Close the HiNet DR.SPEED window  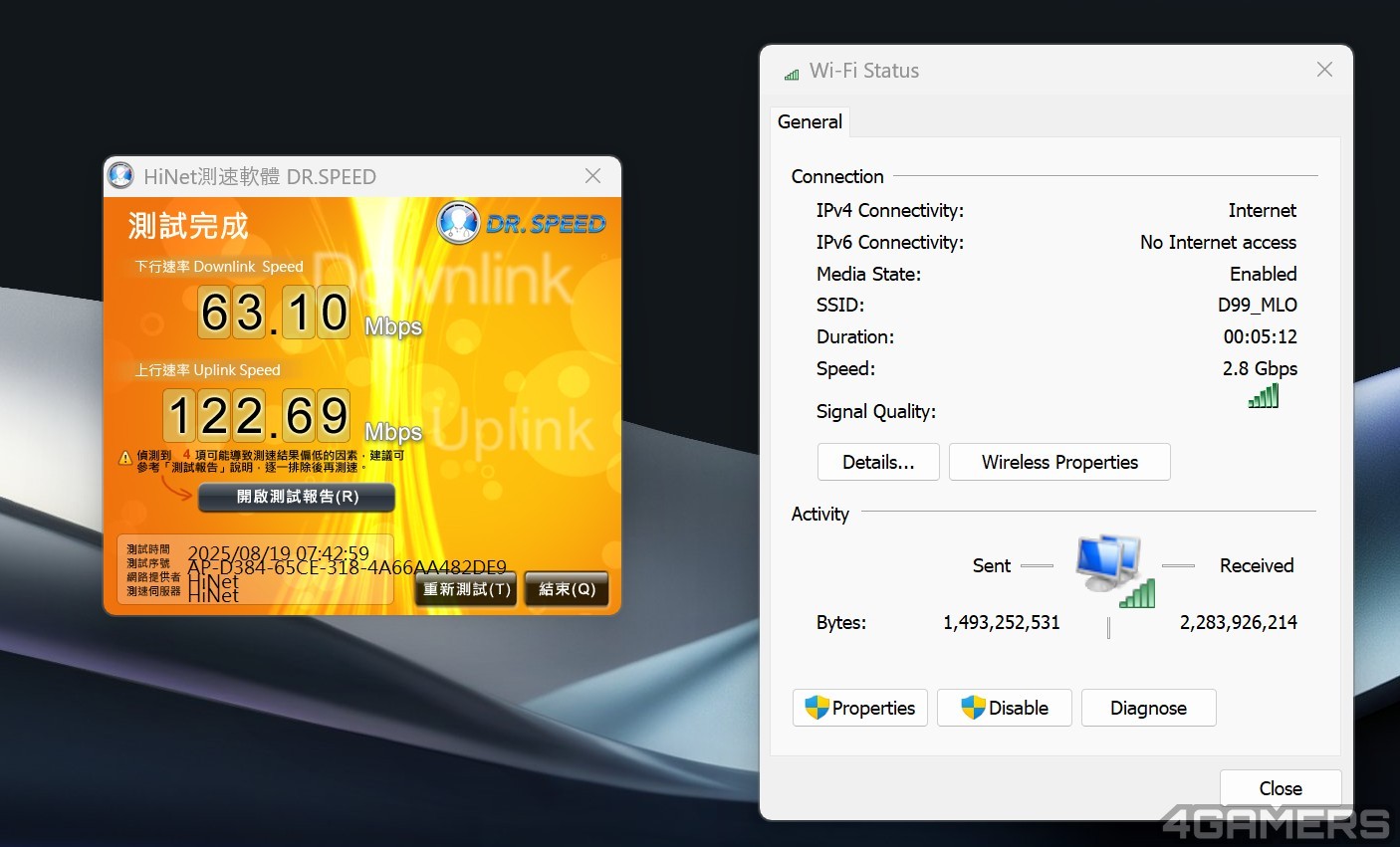pos(592,176)
